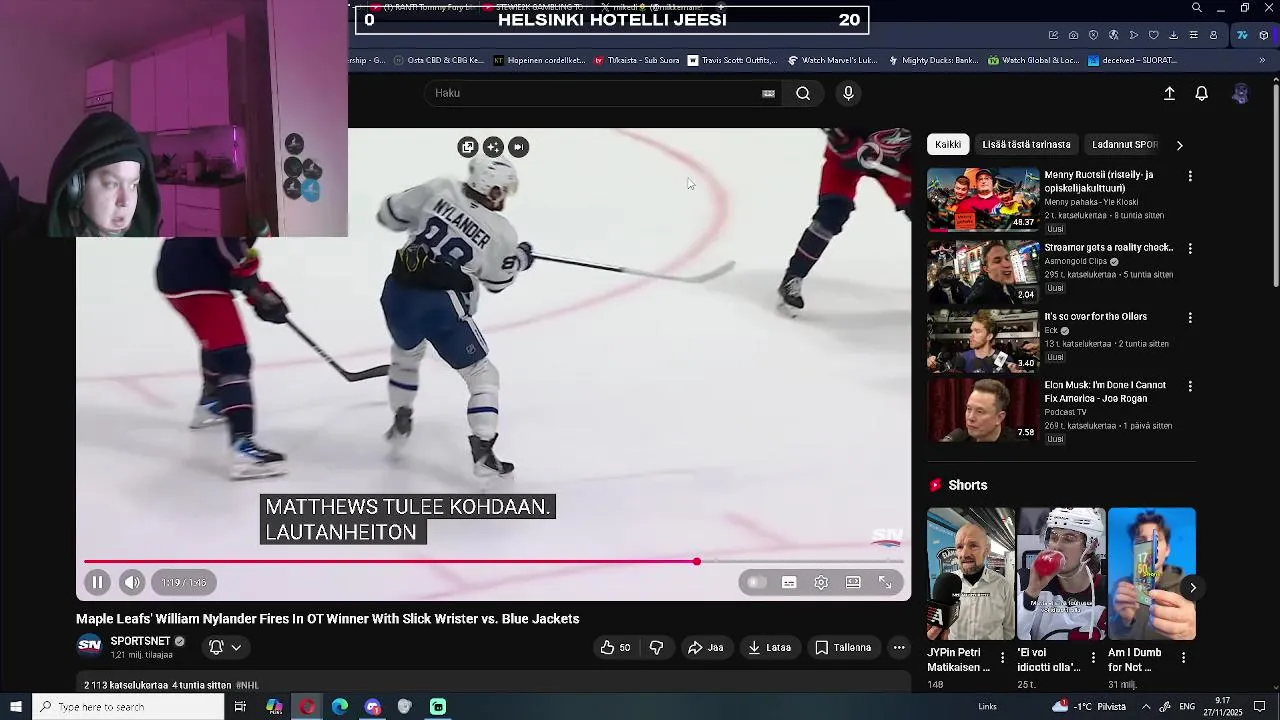Open options menu for Elon Musk video
The image size is (1280, 720).
point(1190,386)
